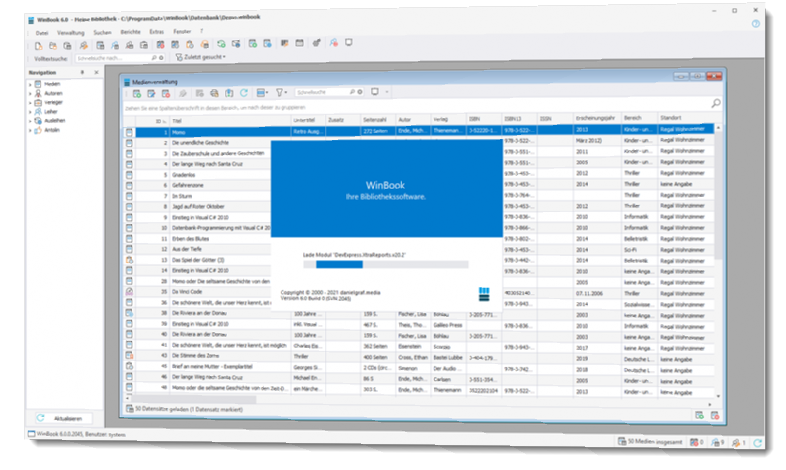Sort by the Titel column header
Screen dimensions: 786x470
pyautogui.click(x=230, y=121)
